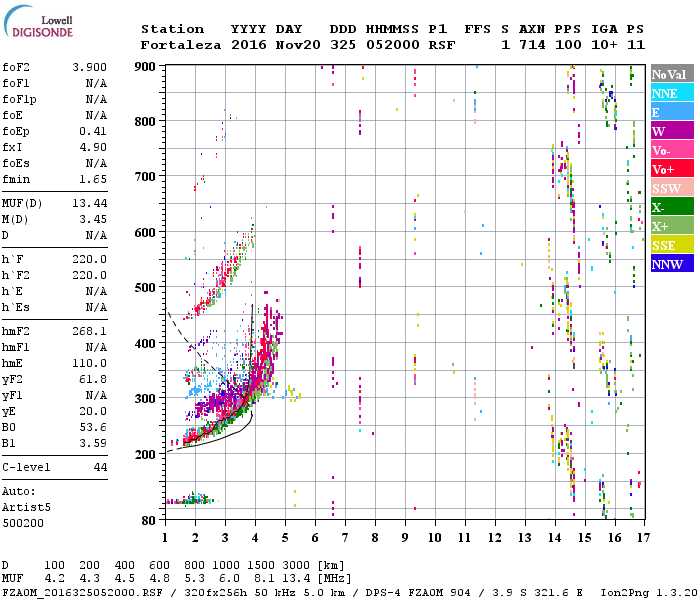Click the X+ light green legend swatch

(672, 225)
